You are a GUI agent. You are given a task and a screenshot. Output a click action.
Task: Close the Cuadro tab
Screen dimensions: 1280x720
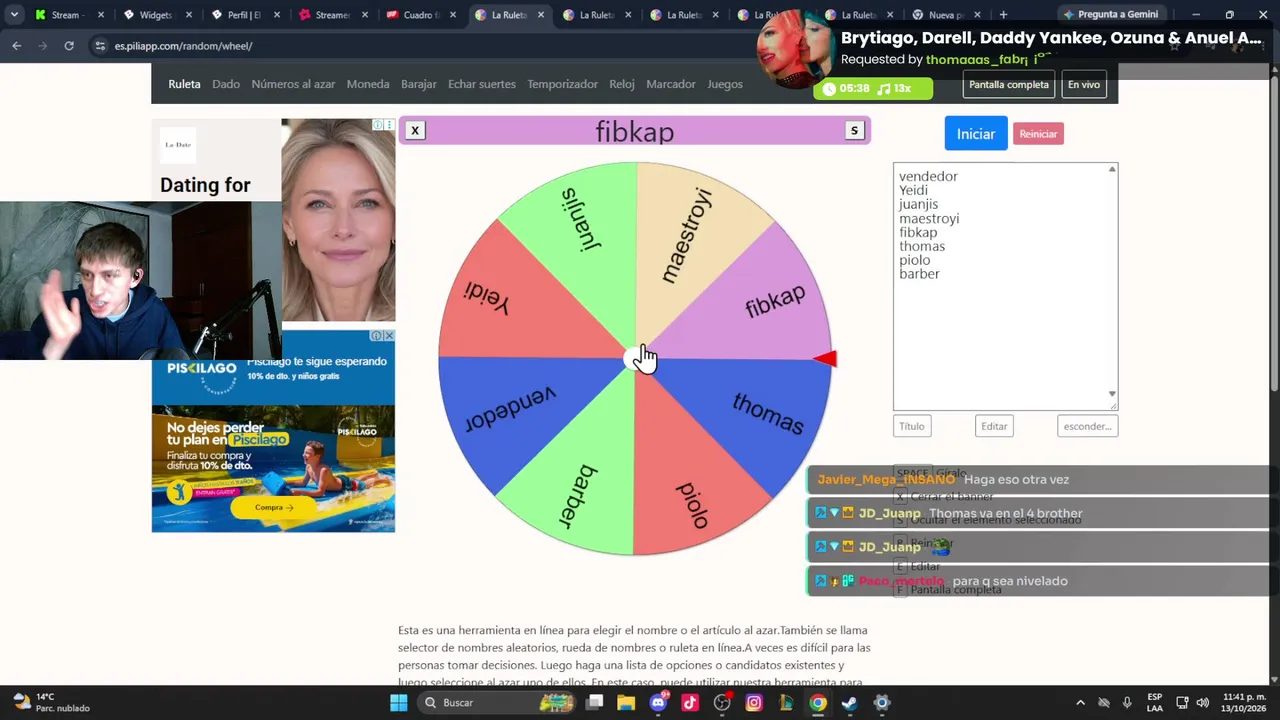pos(452,15)
